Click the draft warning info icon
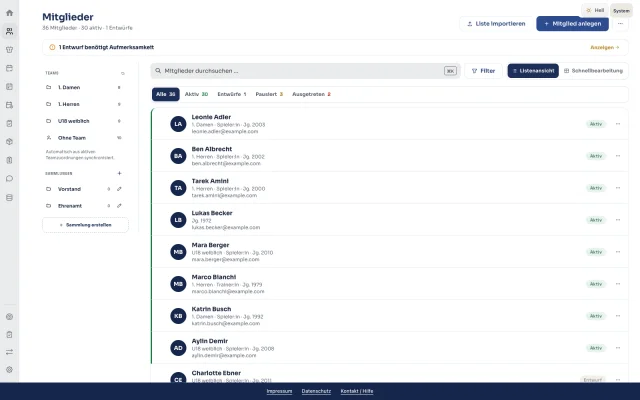The image size is (640, 400). [52, 47]
